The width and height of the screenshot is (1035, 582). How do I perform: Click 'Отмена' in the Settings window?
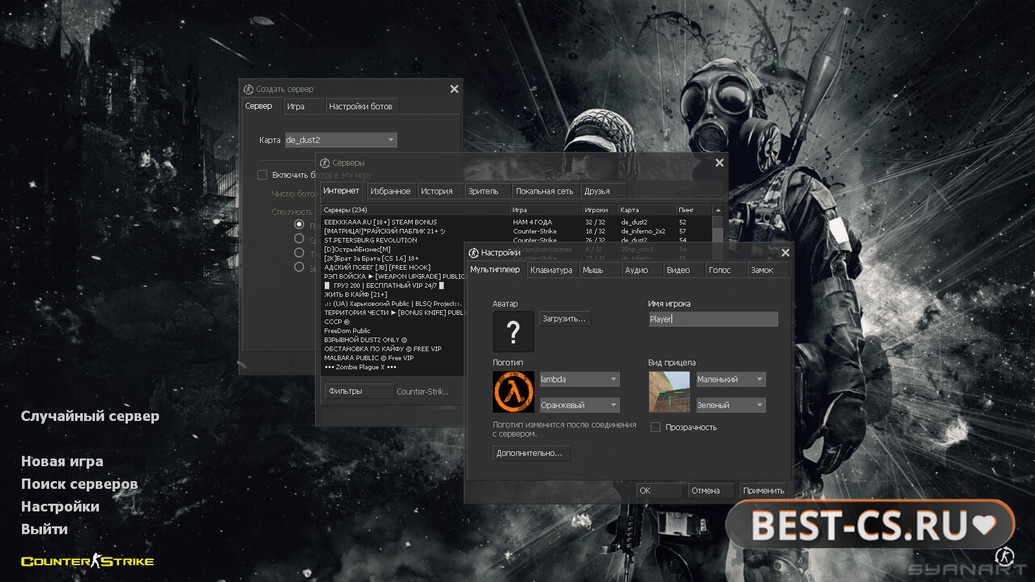click(x=710, y=490)
